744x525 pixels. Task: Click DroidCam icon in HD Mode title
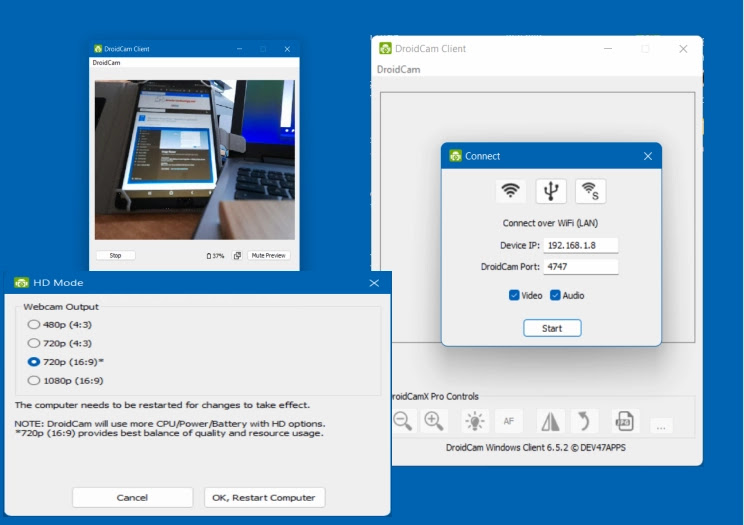click(x=21, y=282)
